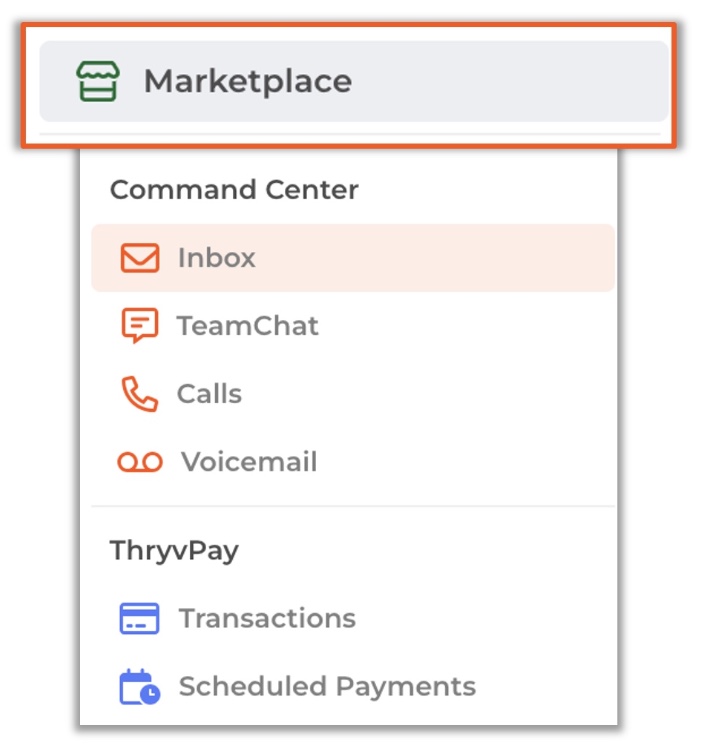Click thin divider line beneath Marketplace button

coord(350,134)
